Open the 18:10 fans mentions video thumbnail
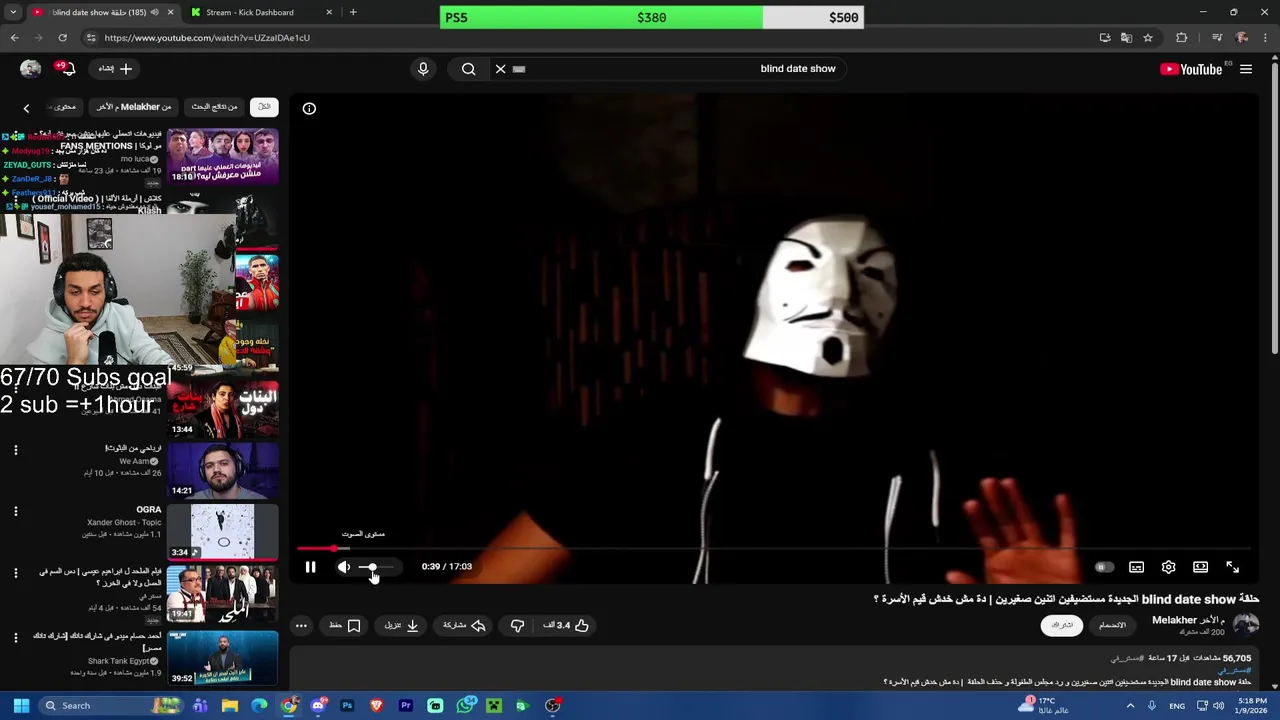 click(x=222, y=157)
